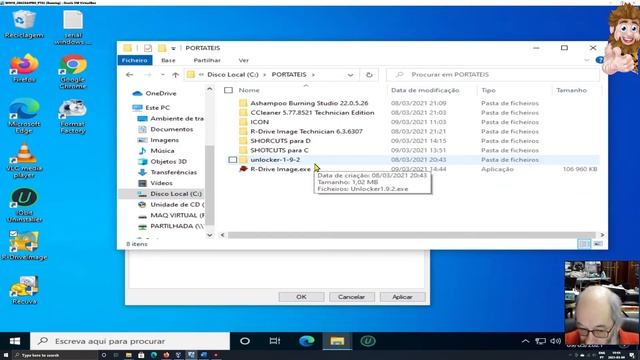Select Ashampoo Burning Studio 22.0.5.26 folder
The width and height of the screenshot is (640, 360).
coord(309,103)
